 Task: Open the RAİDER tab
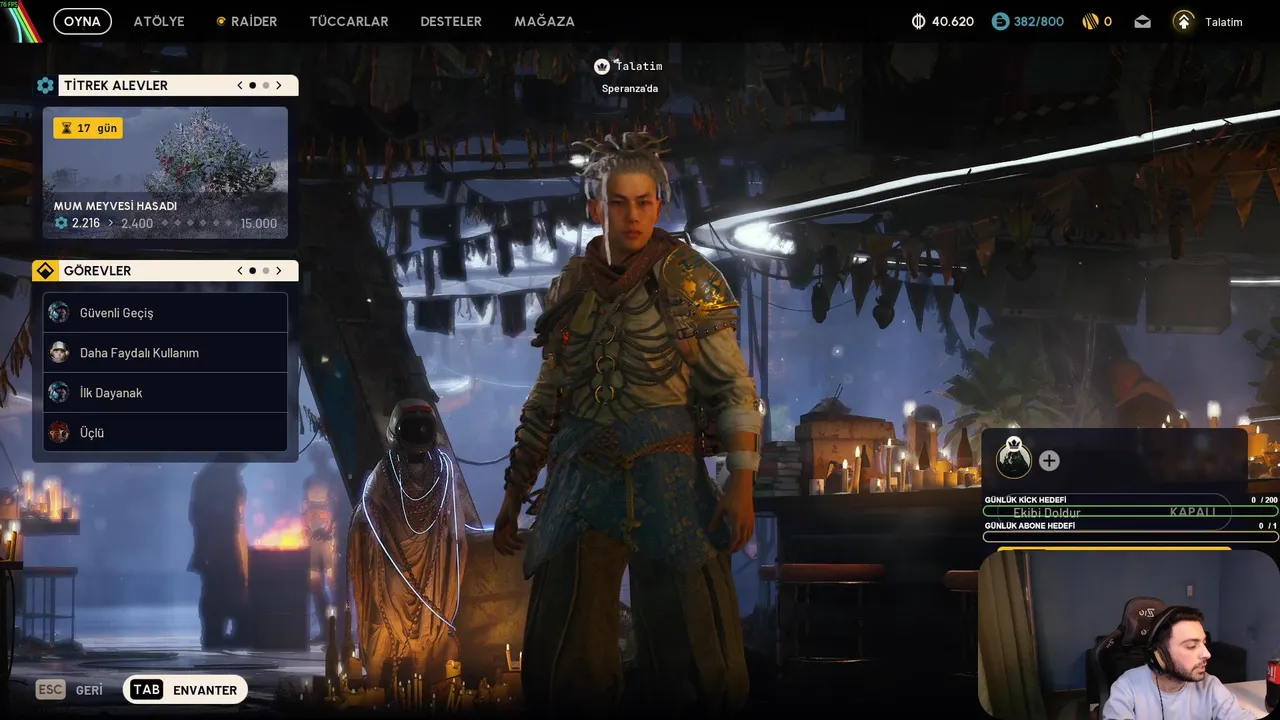(x=247, y=21)
